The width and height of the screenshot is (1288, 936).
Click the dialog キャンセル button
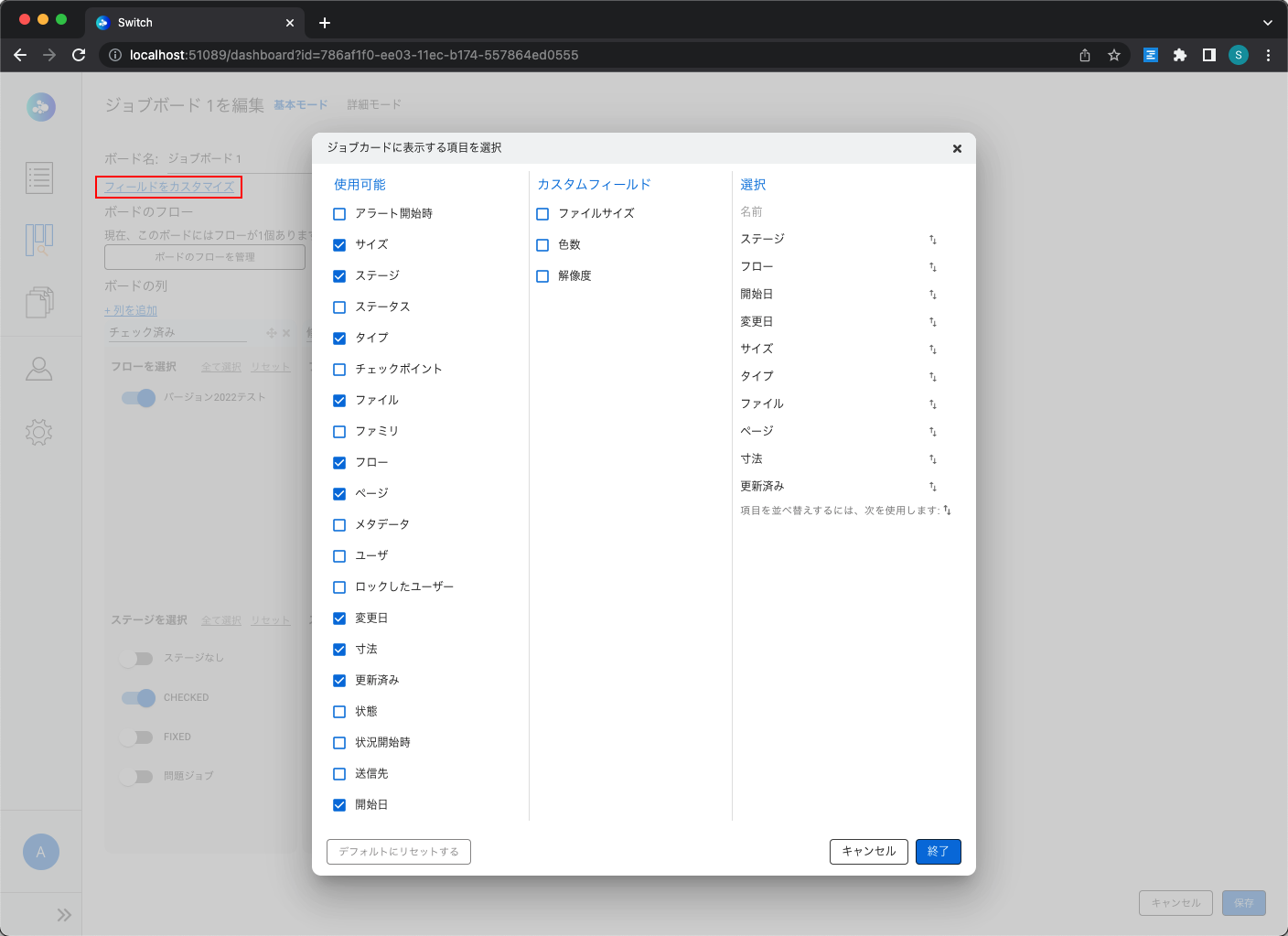(869, 852)
